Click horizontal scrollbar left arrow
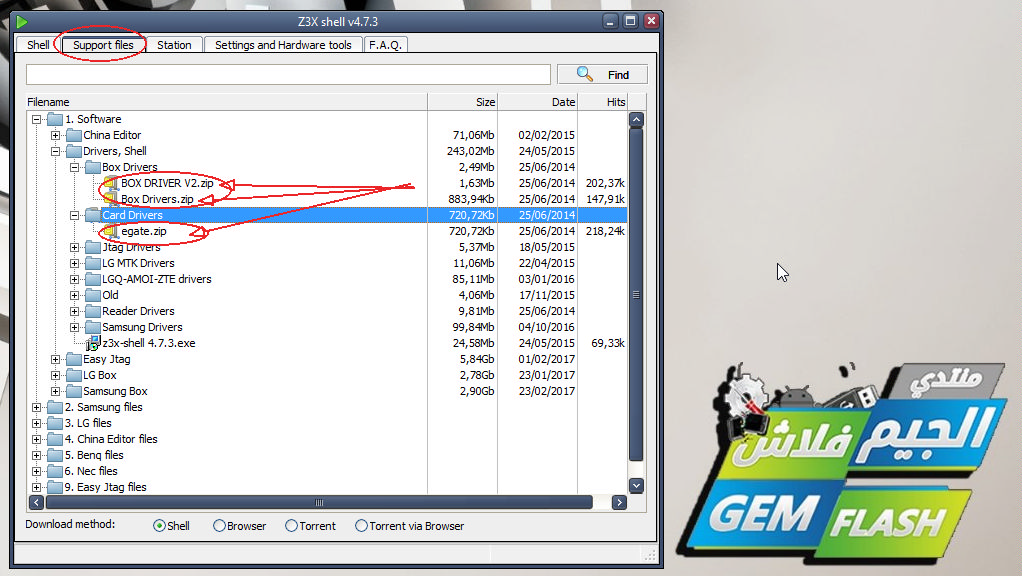The width and height of the screenshot is (1022, 576). coord(36,502)
